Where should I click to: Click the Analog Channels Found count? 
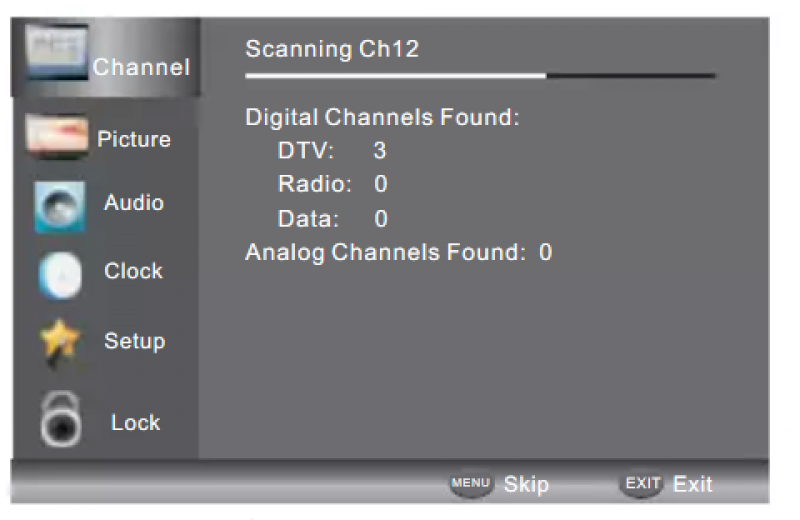[545, 252]
